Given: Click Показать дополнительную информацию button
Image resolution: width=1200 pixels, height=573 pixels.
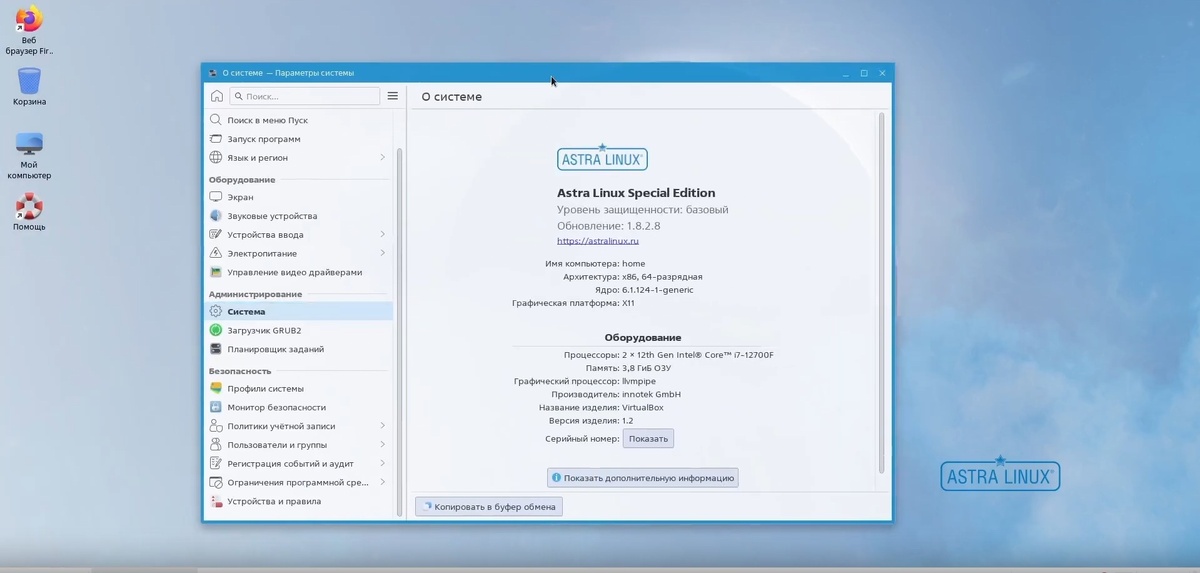Looking at the screenshot, I should click(x=642, y=478).
